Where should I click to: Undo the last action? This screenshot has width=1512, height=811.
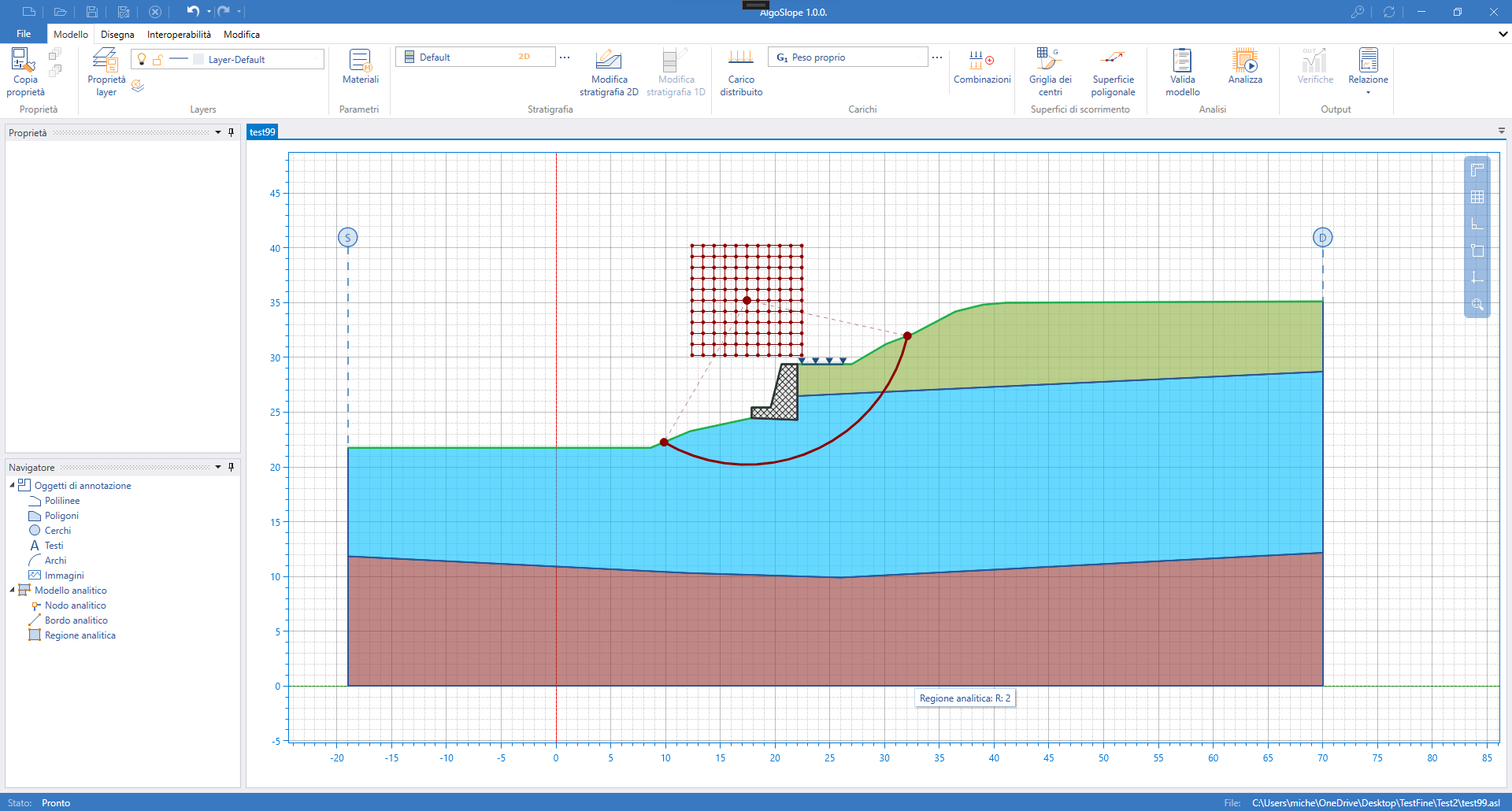click(x=193, y=11)
